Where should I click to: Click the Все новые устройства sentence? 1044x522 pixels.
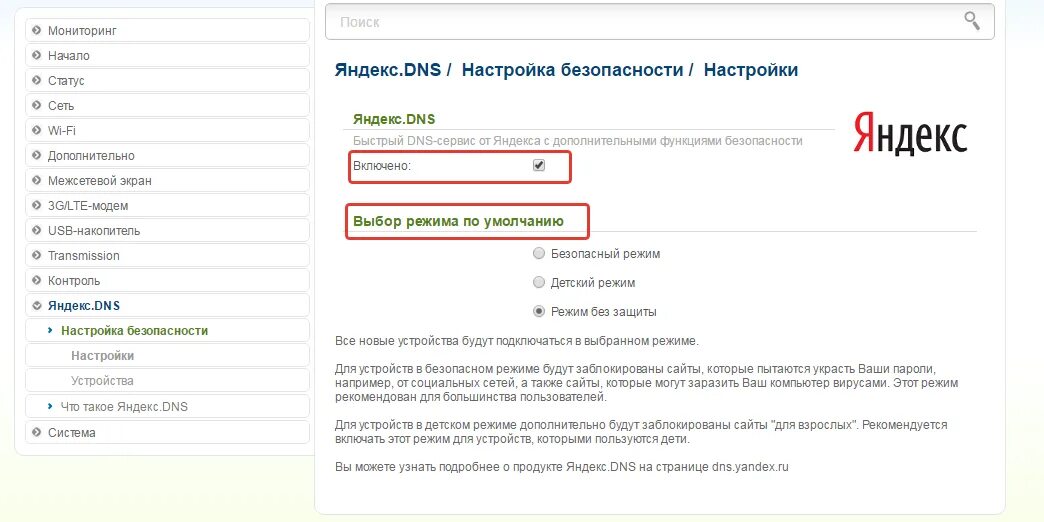pos(517,341)
